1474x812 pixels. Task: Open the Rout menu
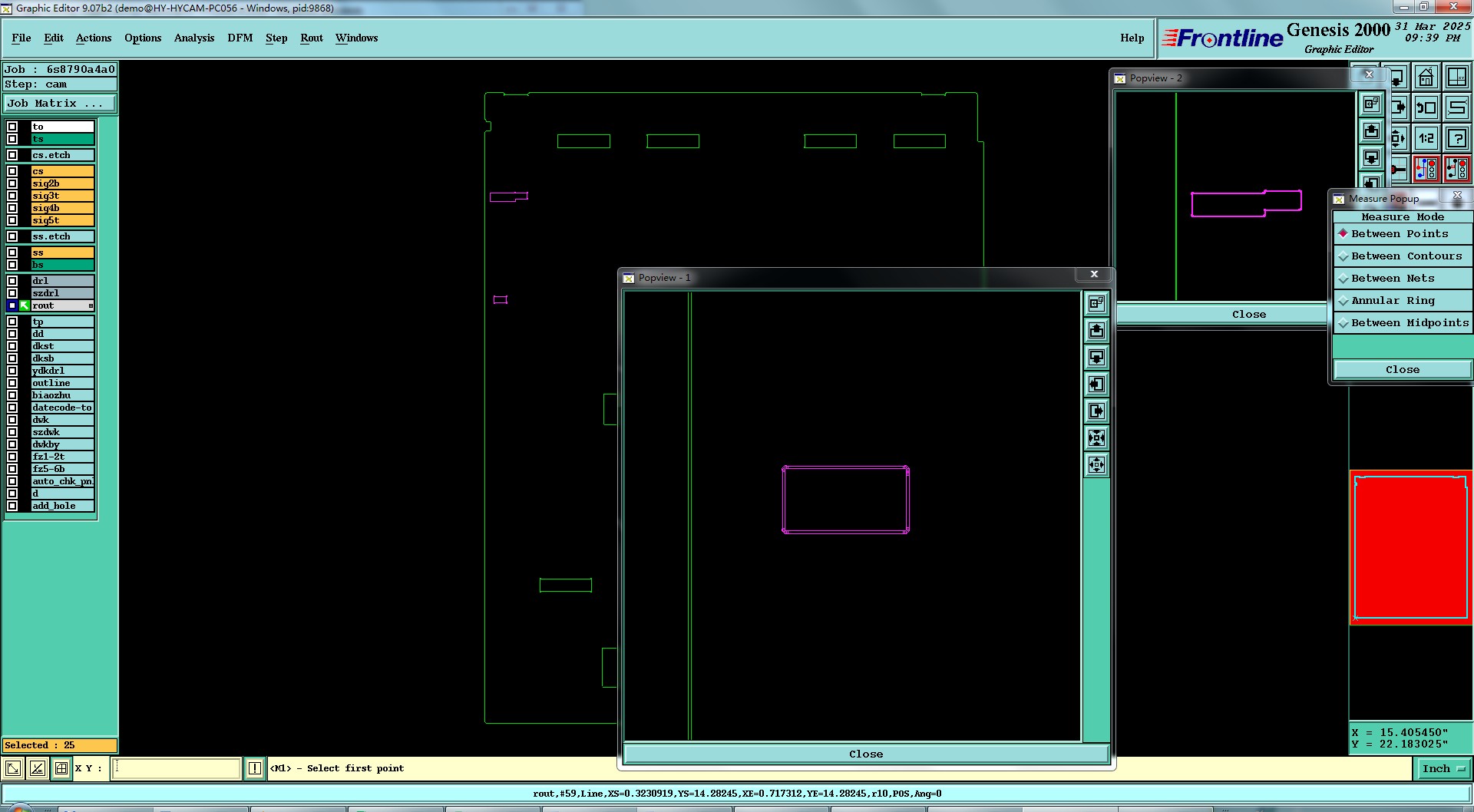312,38
